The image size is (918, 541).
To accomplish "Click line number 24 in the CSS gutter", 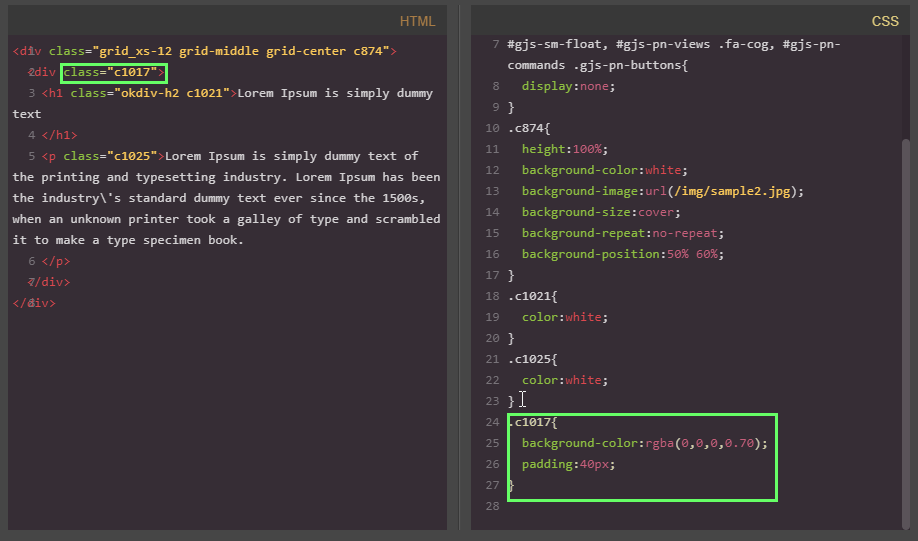I will point(492,422).
